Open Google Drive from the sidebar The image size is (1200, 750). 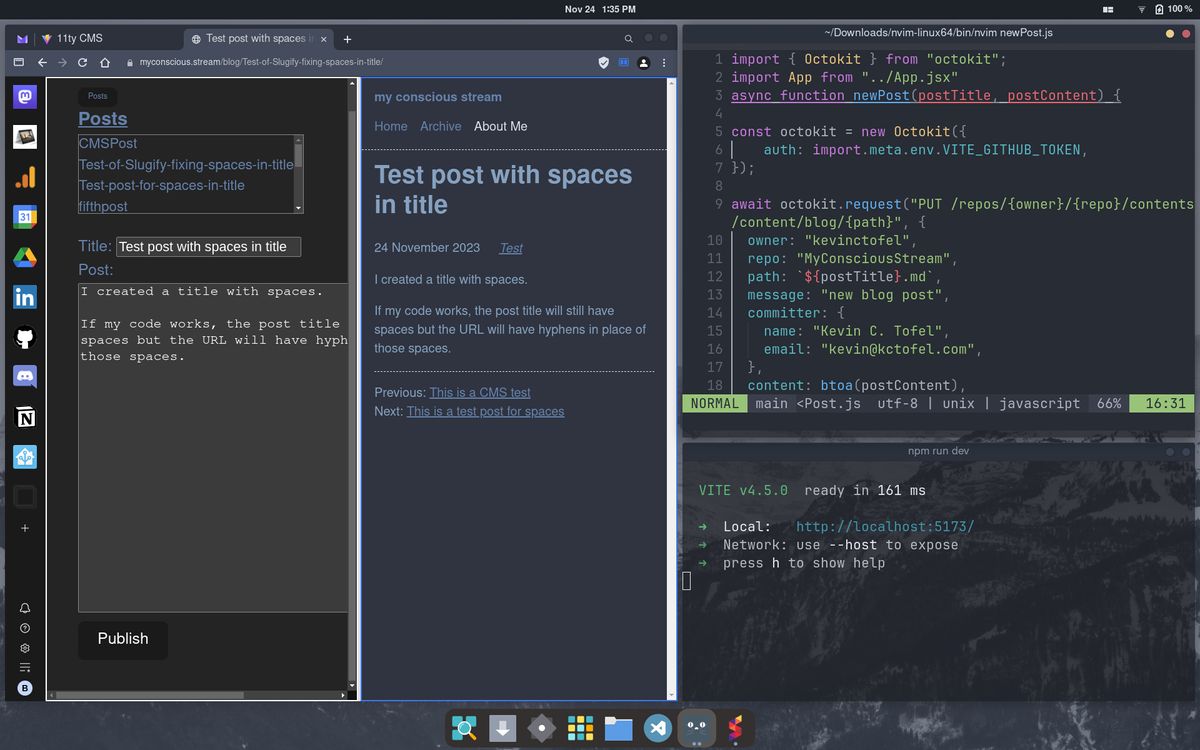pos(25,257)
